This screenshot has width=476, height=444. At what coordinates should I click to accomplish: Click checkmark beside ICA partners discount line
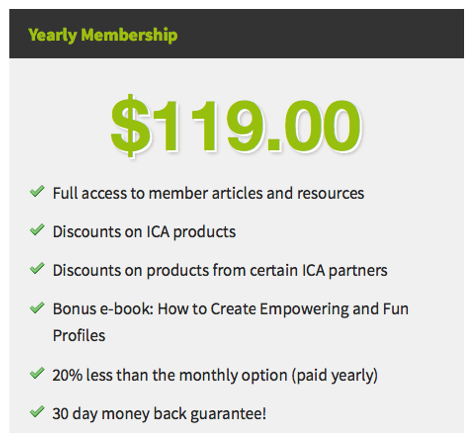click(x=37, y=268)
